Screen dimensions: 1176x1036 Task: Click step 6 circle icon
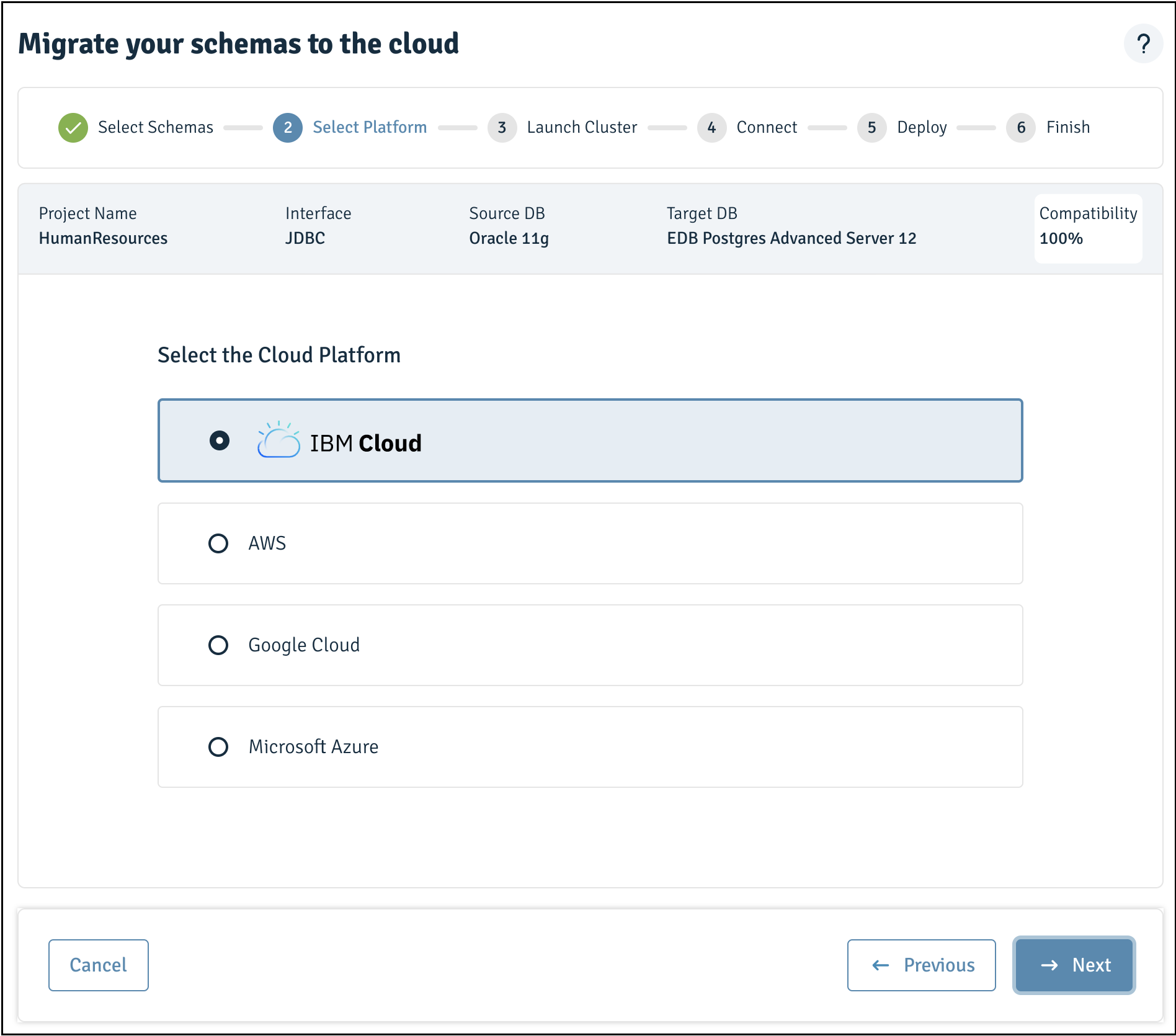click(x=1021, y=128)
